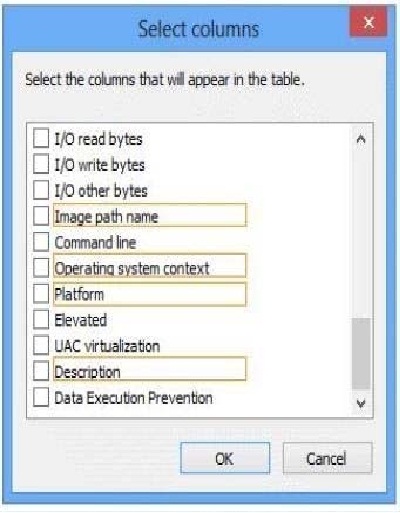
Task: Check the I/O write bytes column
Action: point(41,164)
